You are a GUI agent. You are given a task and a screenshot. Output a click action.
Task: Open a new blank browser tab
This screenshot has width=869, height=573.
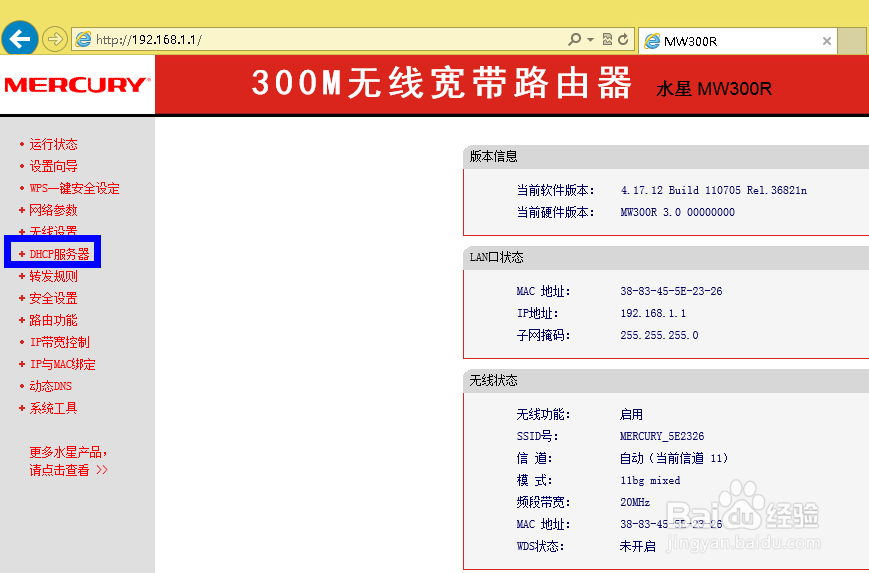coord(852,41)
